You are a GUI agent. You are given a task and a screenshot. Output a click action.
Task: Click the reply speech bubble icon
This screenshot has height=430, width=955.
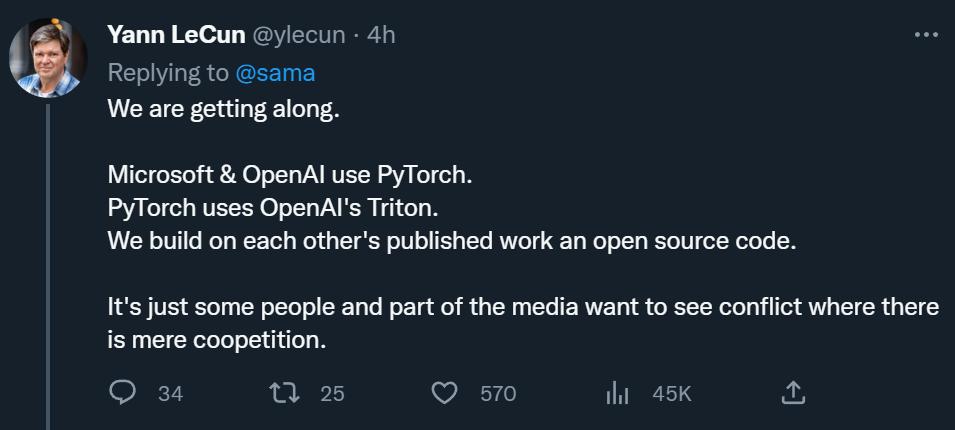pyautogui.click(x=122, y=393)
